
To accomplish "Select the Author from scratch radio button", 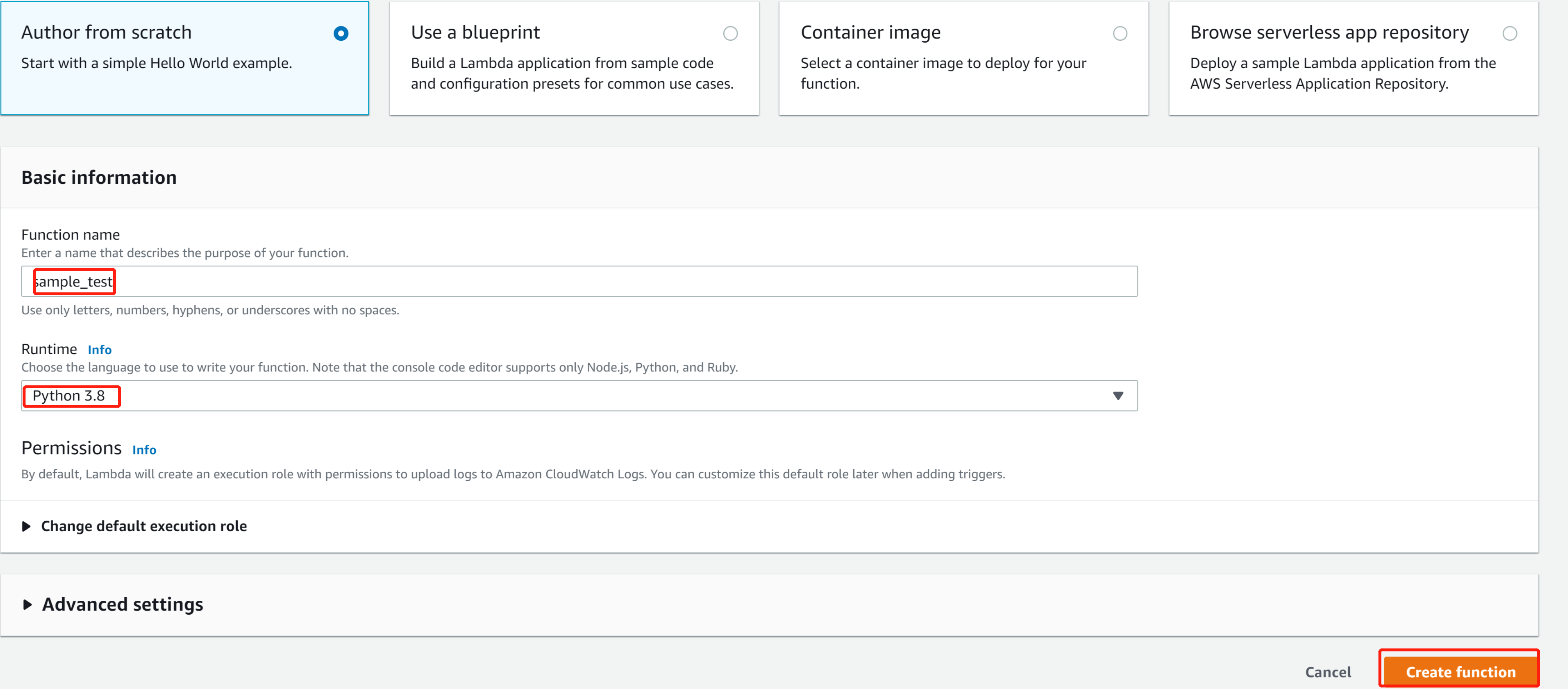I will click(x=341, y=34).
